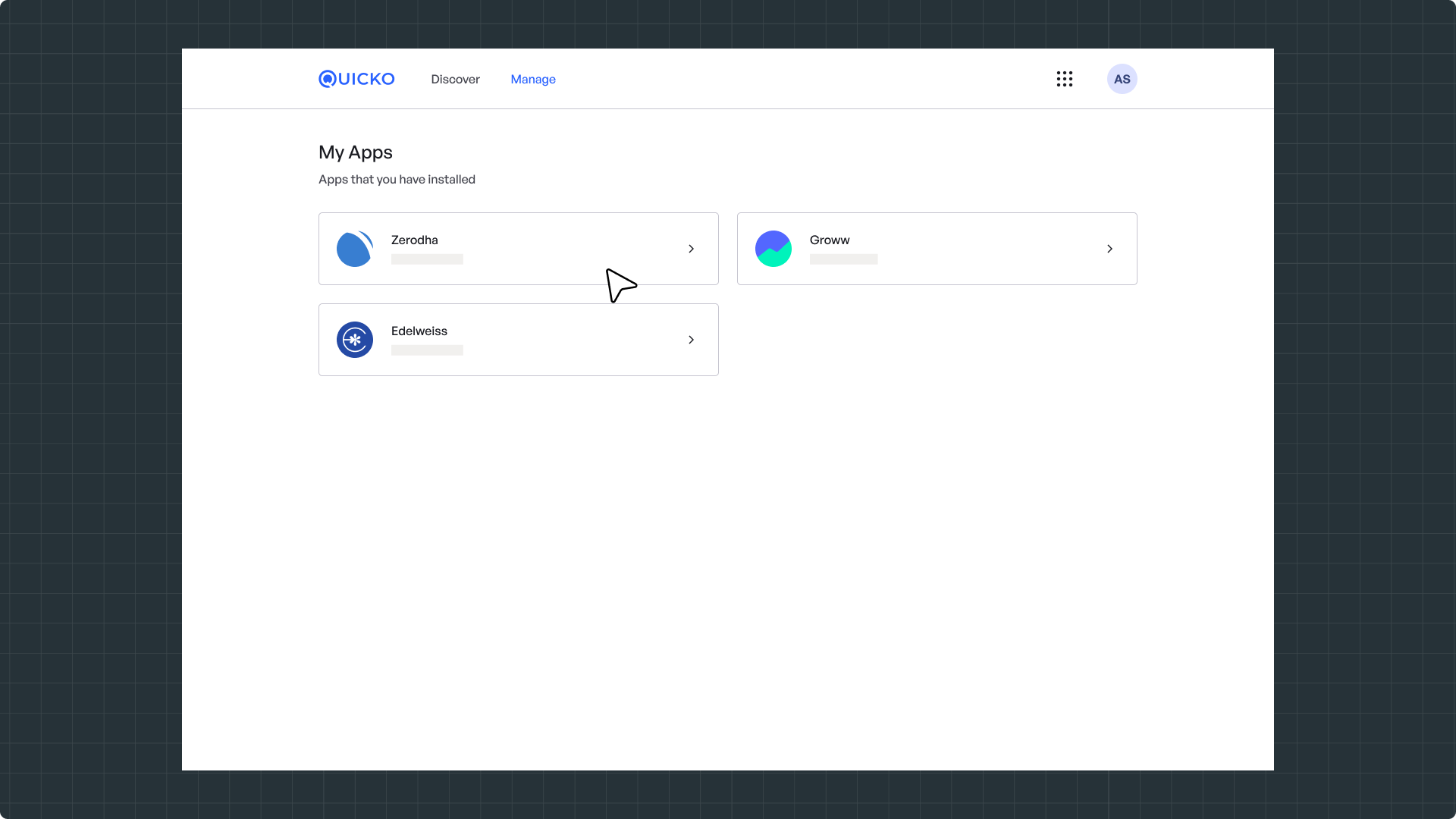Click the 'Apps that you have installed' subtitle
Image resolution: width=1456 pixels, height=819 pixels.
(397, 180)
